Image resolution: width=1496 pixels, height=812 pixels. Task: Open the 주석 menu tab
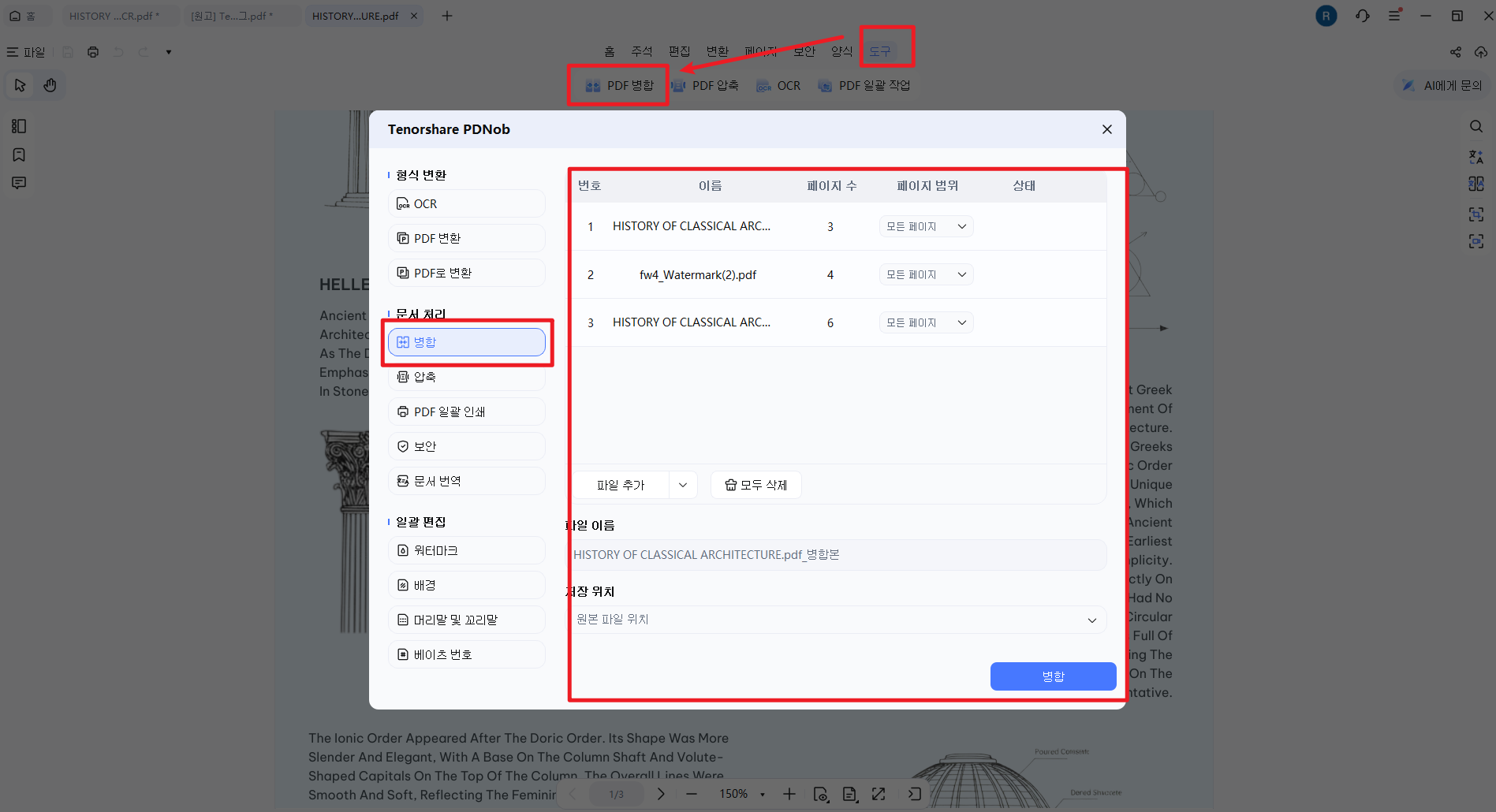[x=642, y=51]
